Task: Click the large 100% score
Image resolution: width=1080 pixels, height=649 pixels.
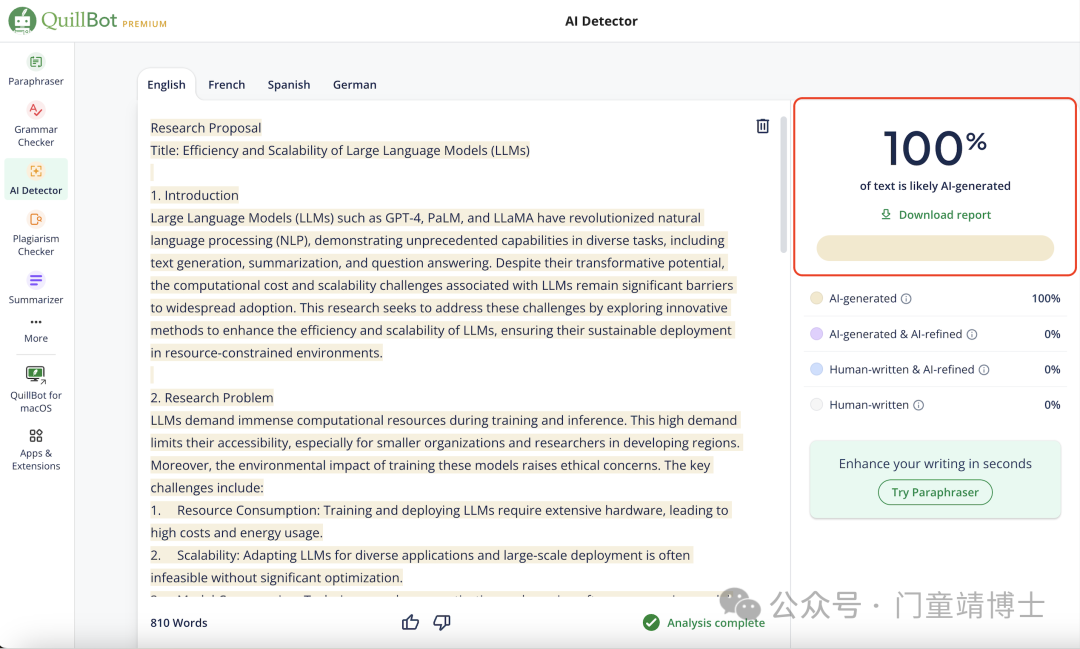Action: (x=935, y=147)
